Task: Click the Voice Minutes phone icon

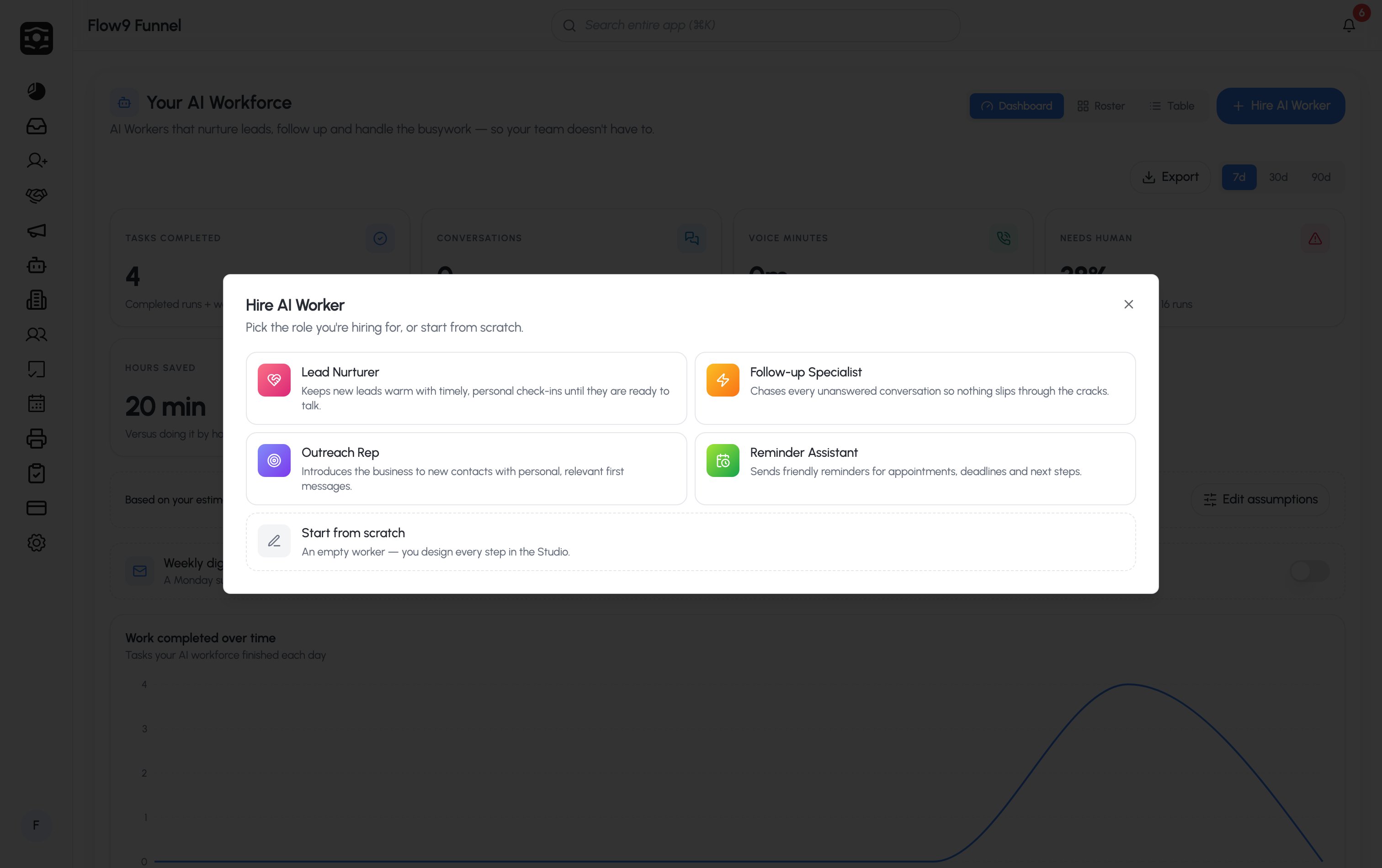Action: point(1003,238)
